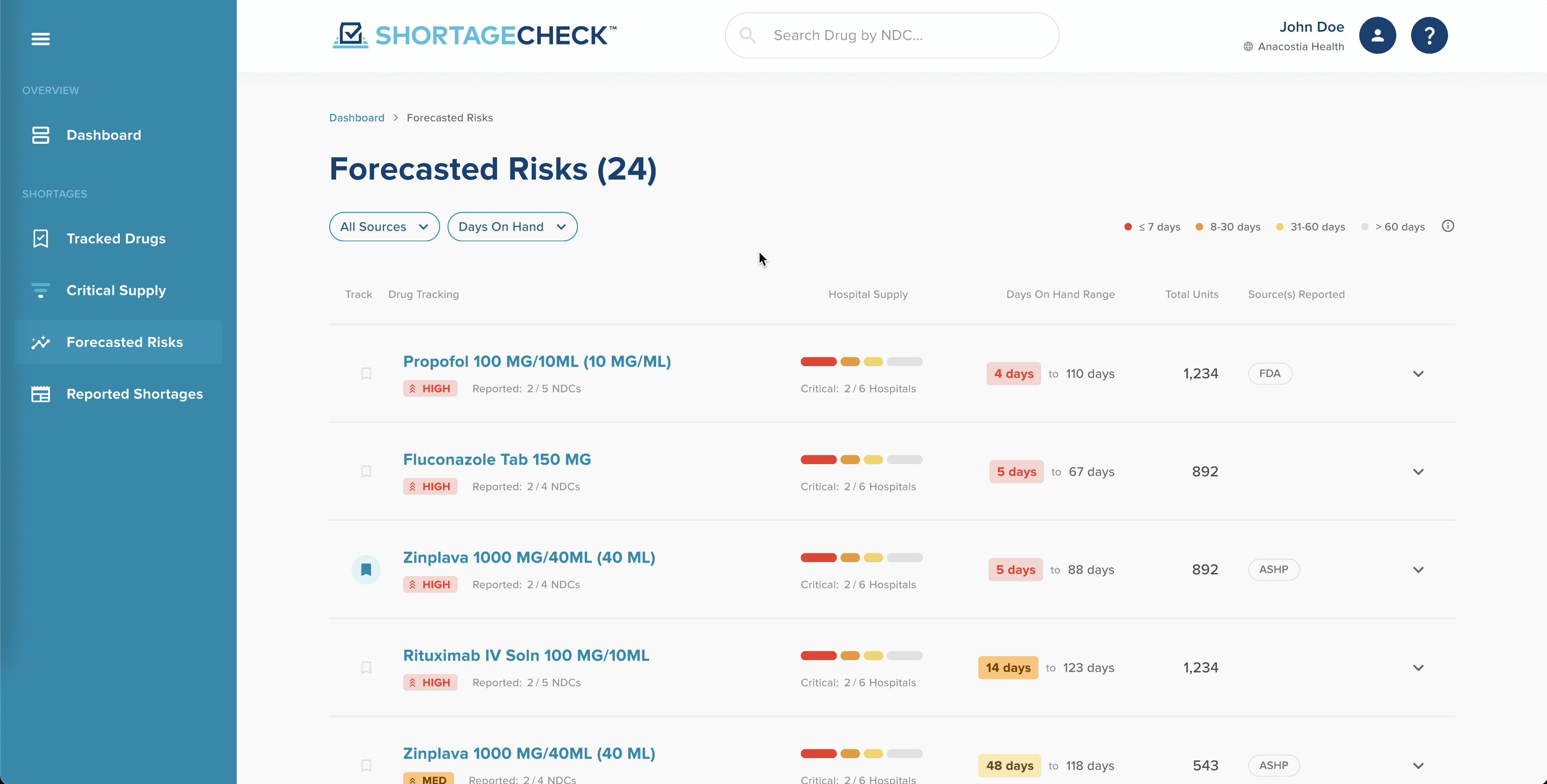Open Zinplava HIGH risk drug link
This screenshot has width=1547, height=784.
point(529,557)
